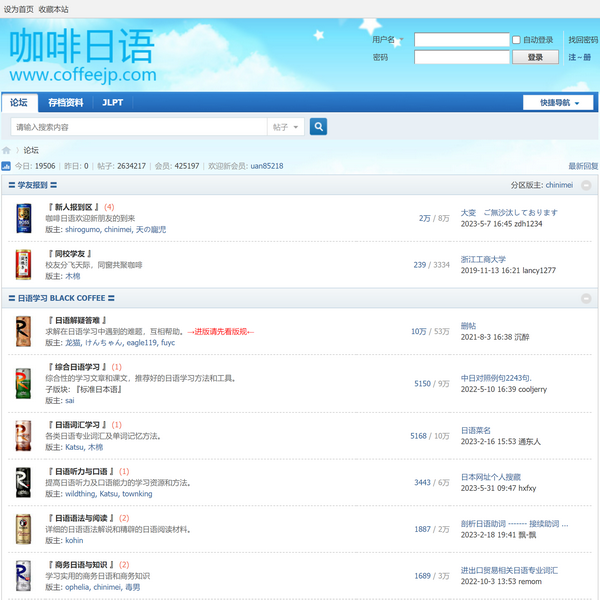Switch to the JLPT tab

113,103
